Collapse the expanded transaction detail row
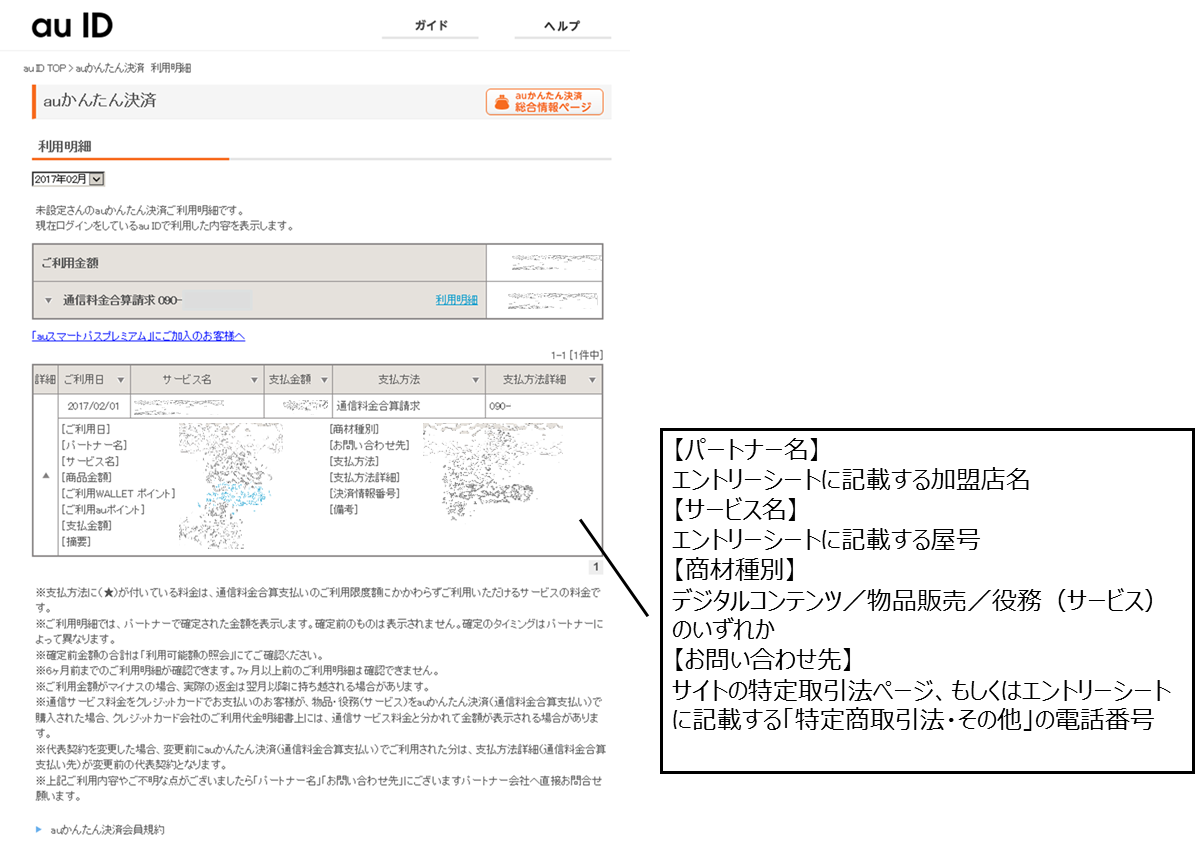 click(x=44, y=476)
